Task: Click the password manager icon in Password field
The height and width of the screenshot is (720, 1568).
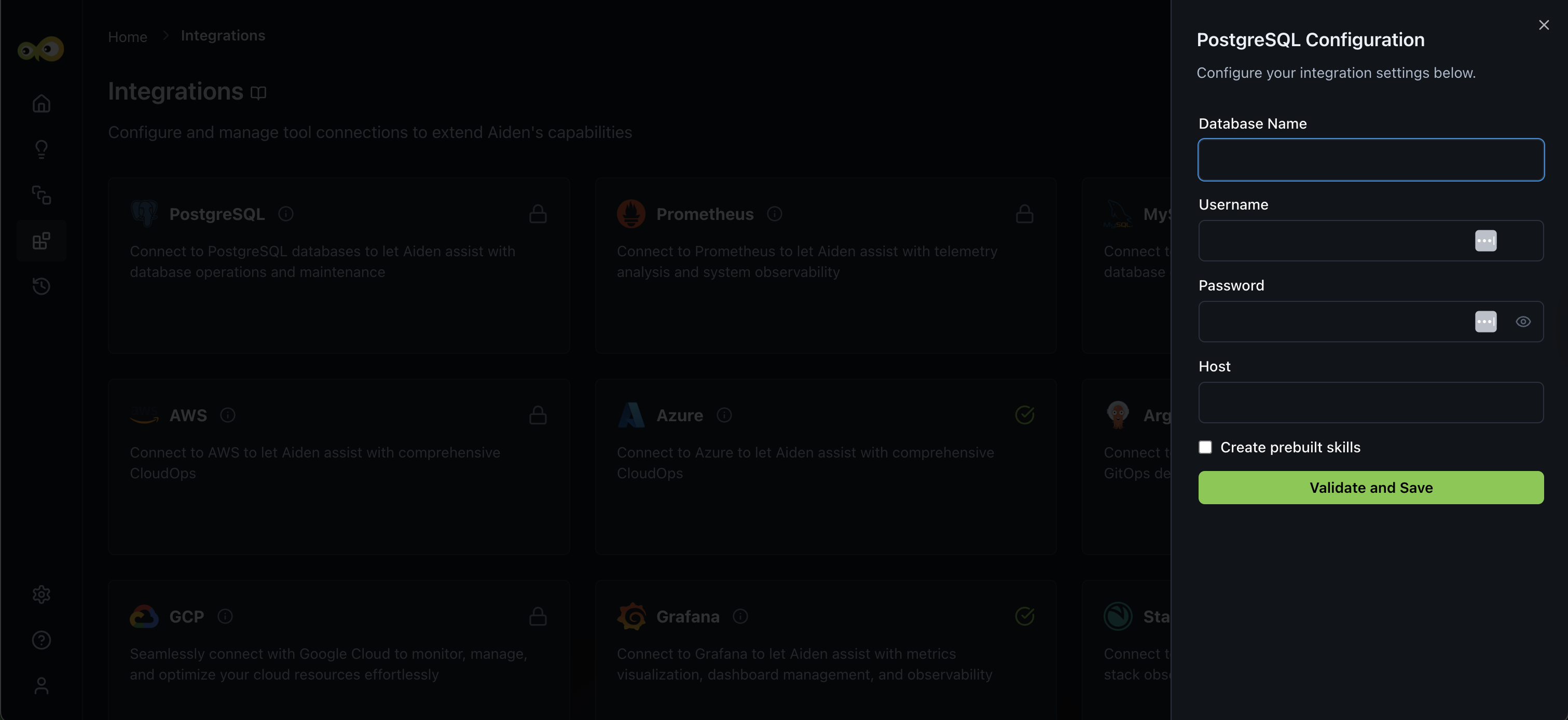Action: click(1485, 321)
